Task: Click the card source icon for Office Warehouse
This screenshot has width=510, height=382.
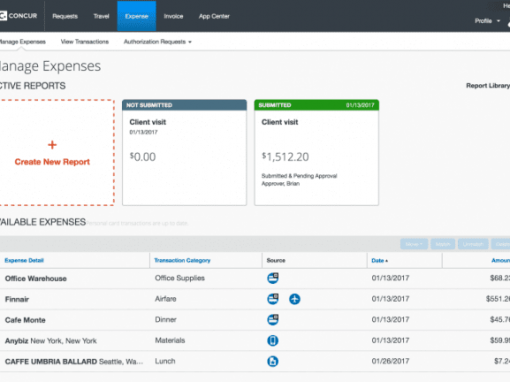Action: (273, 278)
